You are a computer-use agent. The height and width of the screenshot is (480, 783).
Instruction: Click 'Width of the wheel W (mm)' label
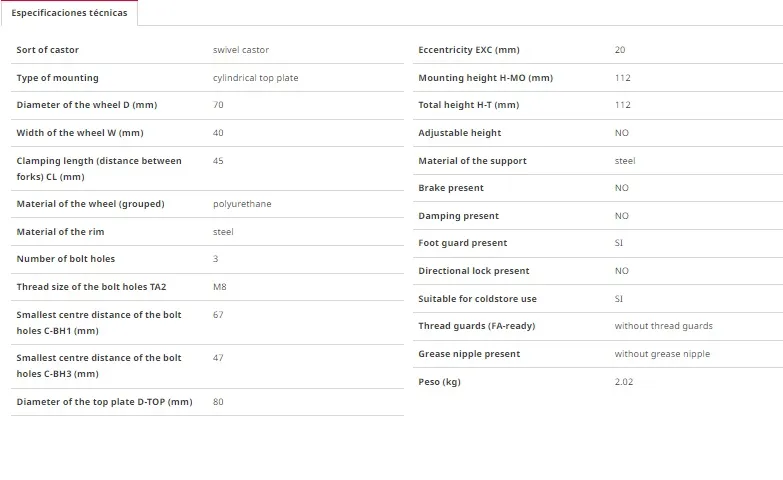80,133
